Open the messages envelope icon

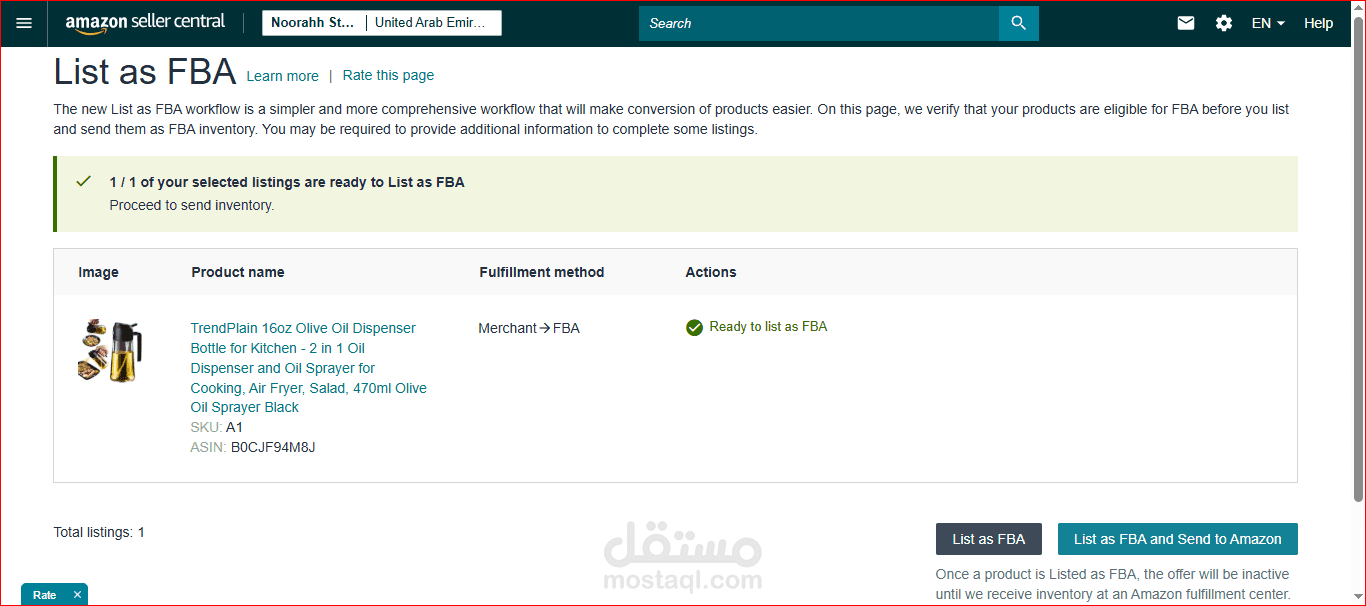coord(1186,23)
